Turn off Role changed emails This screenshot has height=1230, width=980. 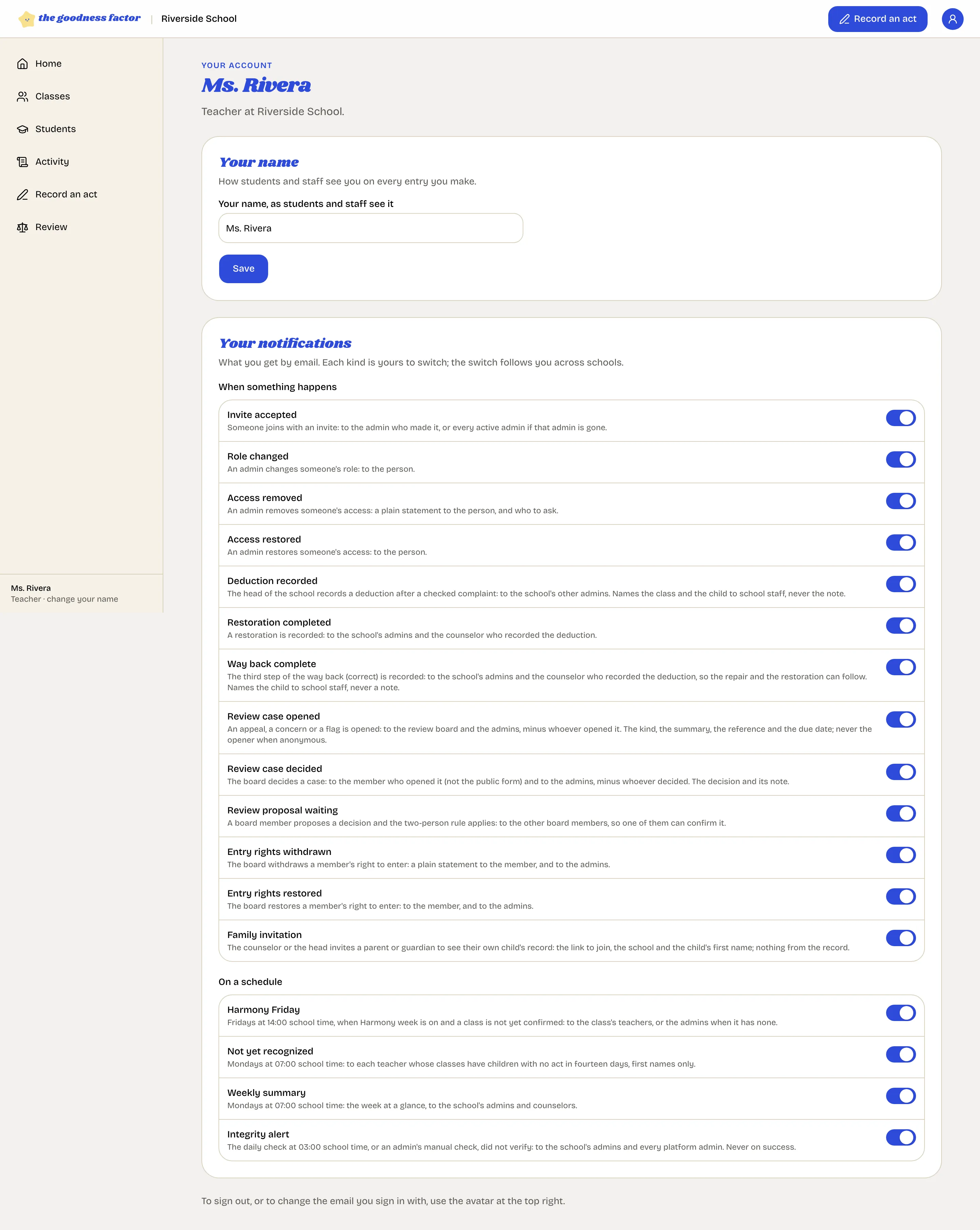coord(900,459)
